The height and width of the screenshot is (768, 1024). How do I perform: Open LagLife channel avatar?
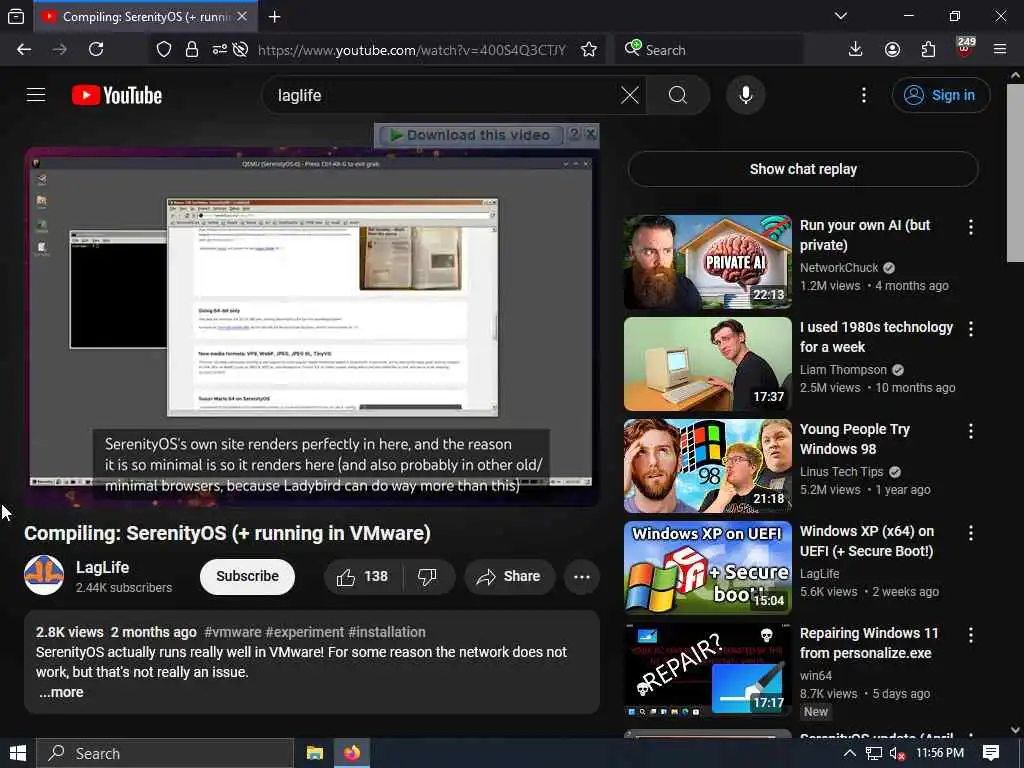[44, 575]
